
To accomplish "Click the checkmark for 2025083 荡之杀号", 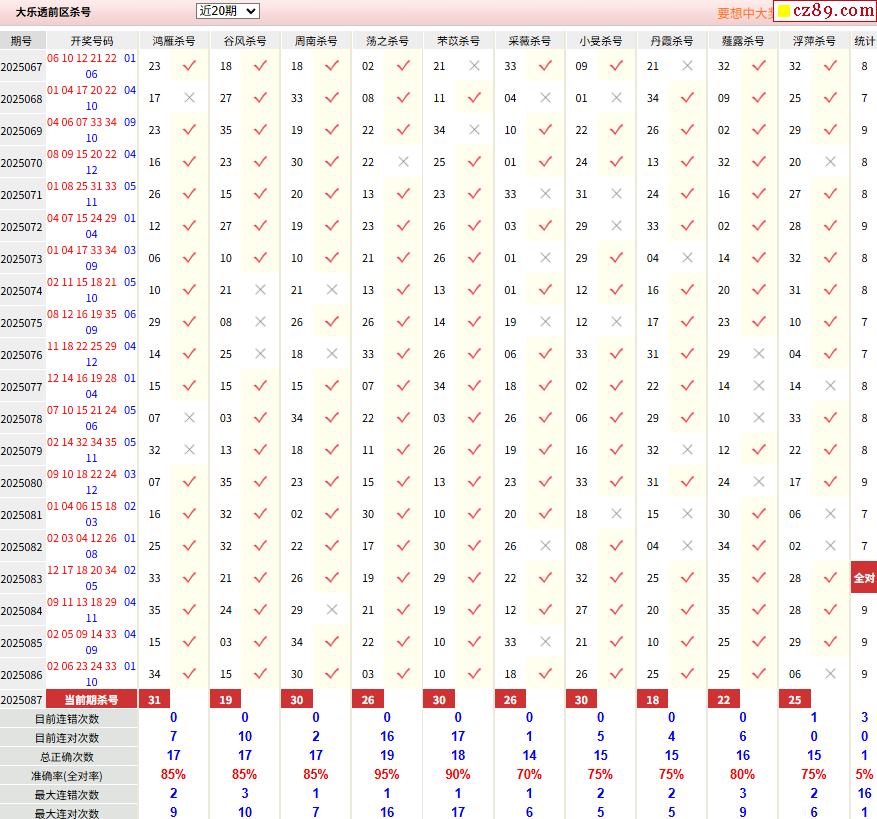I will coord(403,577).
